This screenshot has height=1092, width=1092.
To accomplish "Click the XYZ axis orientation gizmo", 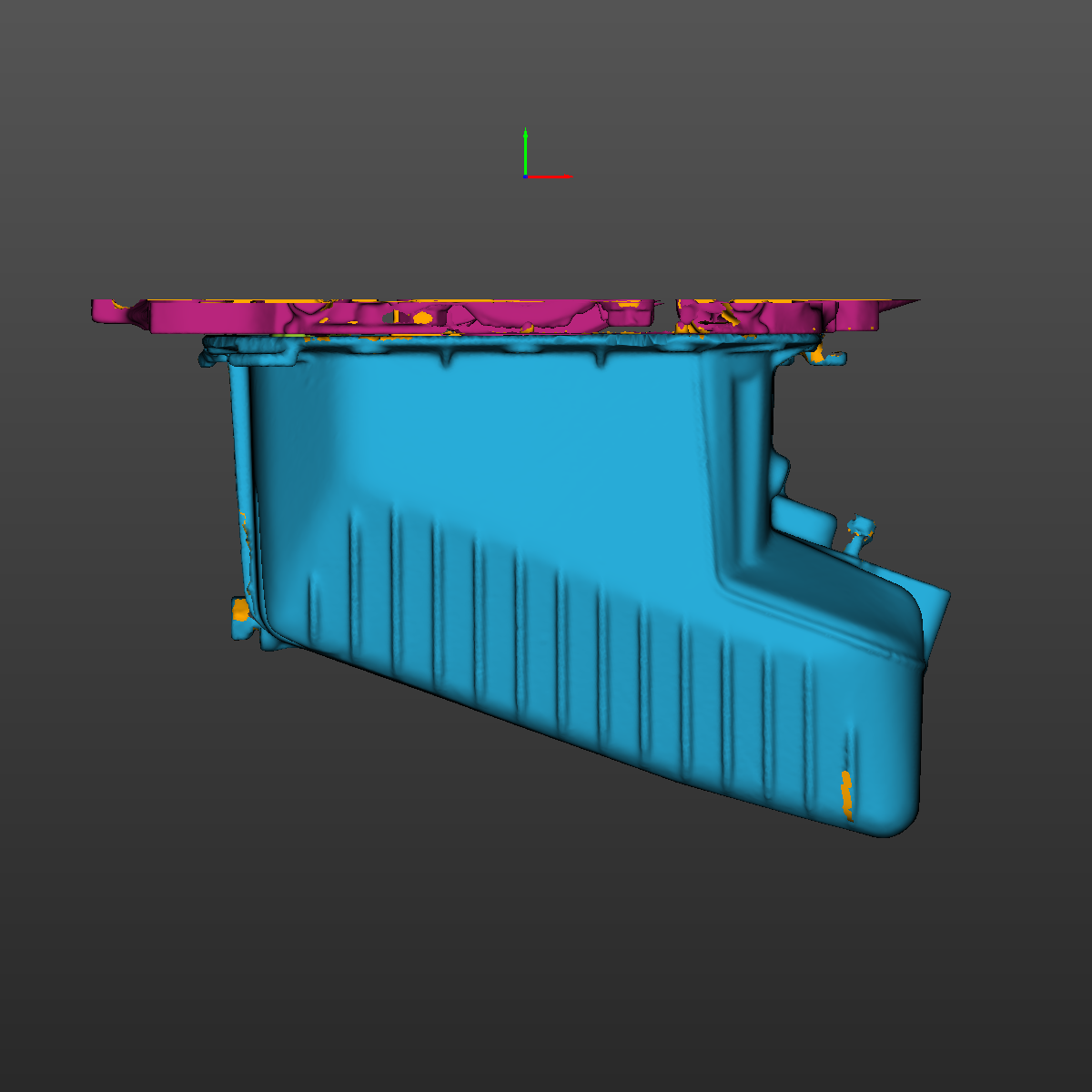I will (546, 153).
